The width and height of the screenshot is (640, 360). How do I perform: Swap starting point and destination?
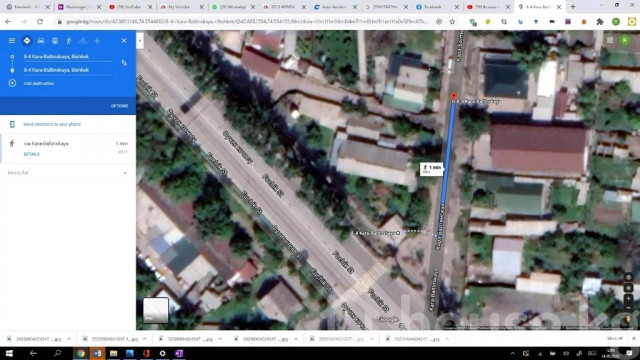point(124,63)
